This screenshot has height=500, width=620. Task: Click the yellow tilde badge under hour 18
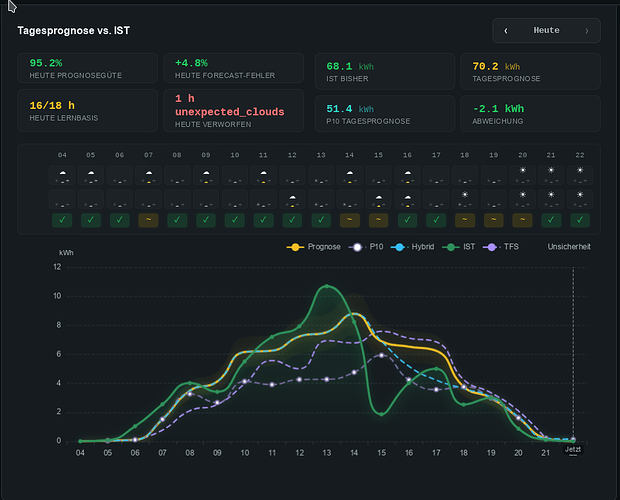pyautogui.click(x=465, y=220)
